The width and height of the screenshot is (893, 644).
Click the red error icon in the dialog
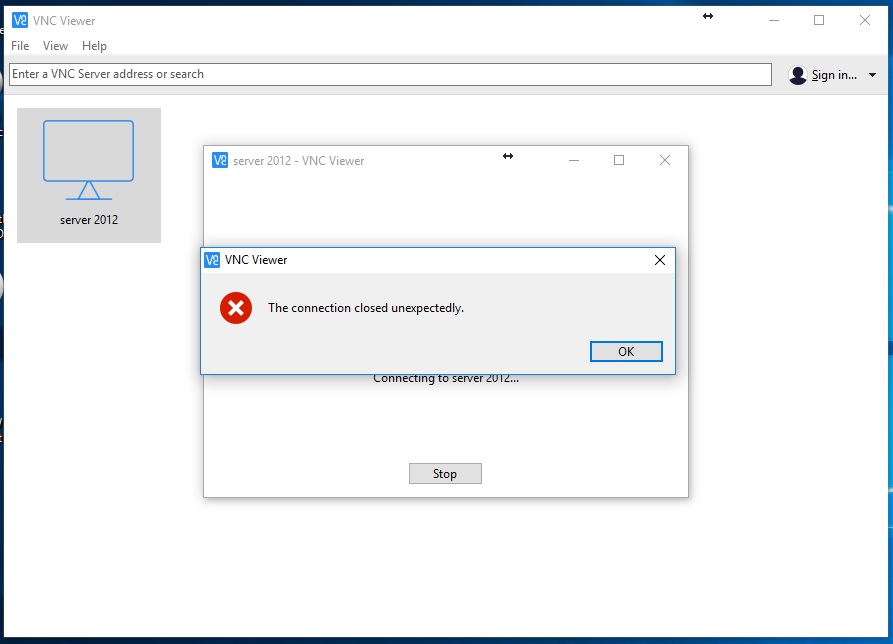click(x=236, y=308)
